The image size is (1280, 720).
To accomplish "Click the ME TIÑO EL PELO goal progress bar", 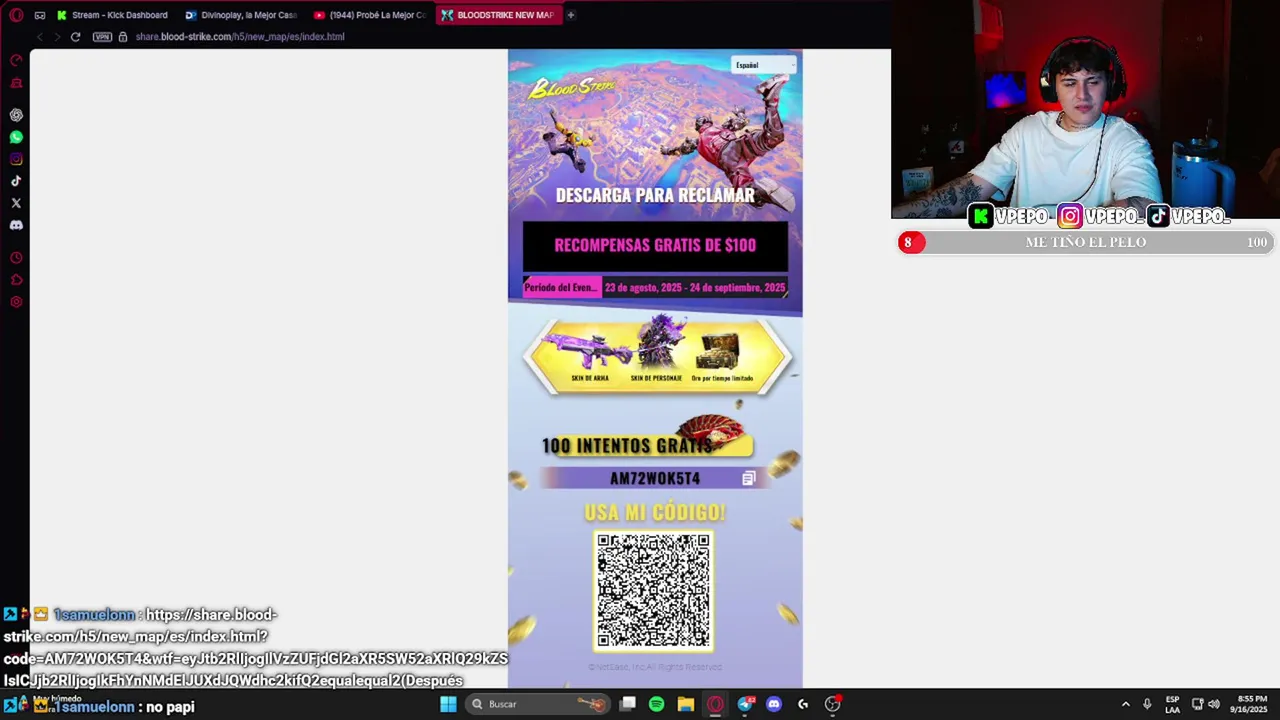I will pyautogui.click(x=1085, y=242).
